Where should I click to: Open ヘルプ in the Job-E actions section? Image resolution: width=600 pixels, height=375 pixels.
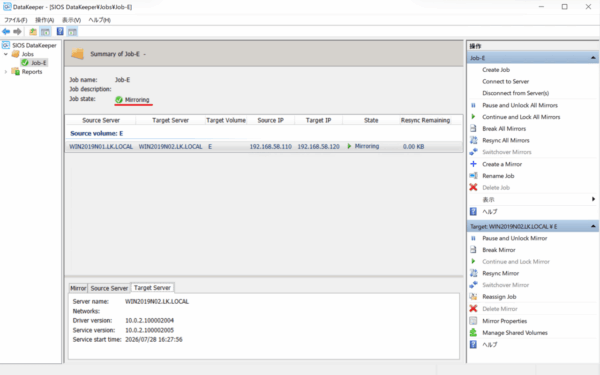coord(490,211)
